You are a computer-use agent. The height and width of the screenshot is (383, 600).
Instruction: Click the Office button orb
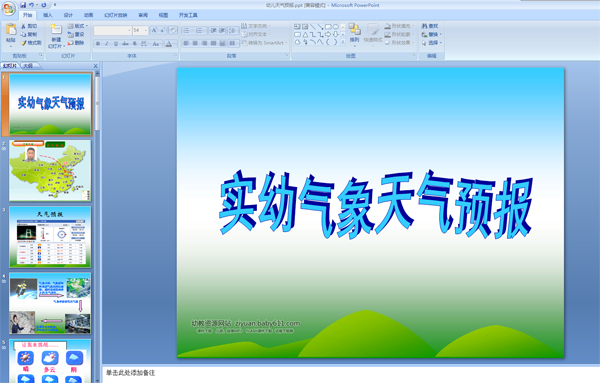pos(8,8)
